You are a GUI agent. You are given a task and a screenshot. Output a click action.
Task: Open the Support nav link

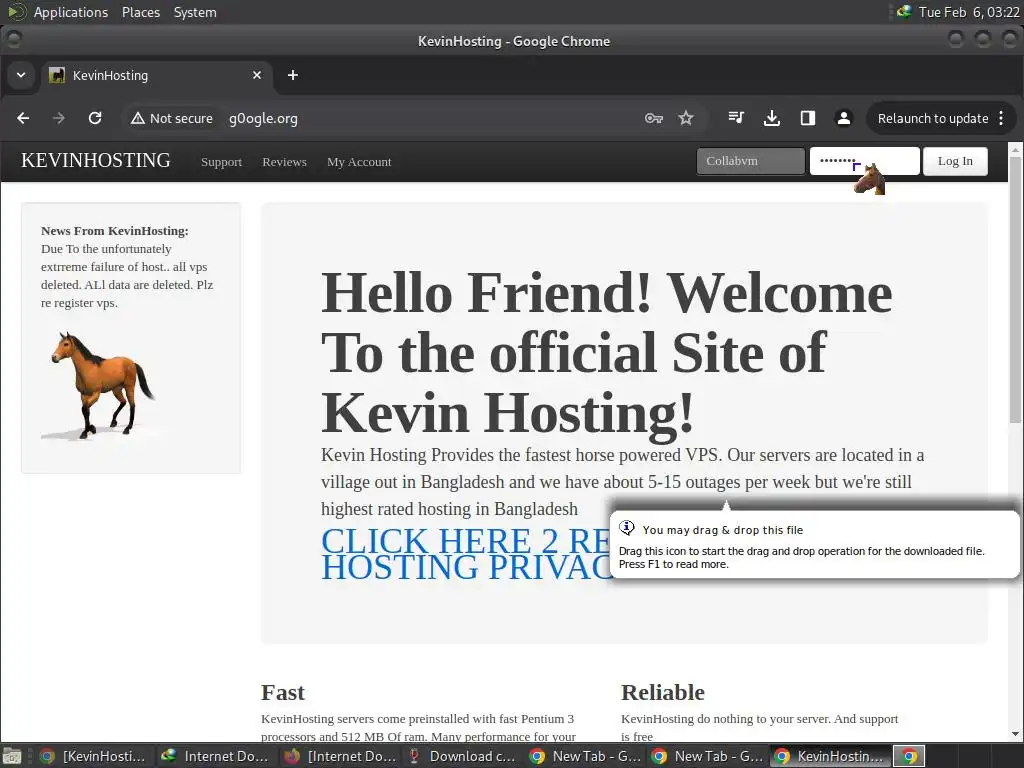pyautogui.click(x=221, y=162)
